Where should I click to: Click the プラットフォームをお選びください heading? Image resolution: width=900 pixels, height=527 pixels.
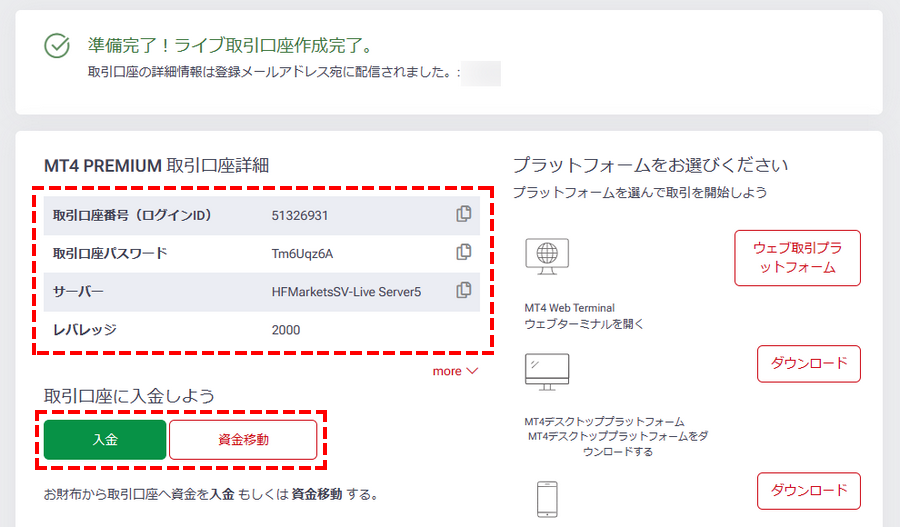pyautogui.click(x=650, y=165)
